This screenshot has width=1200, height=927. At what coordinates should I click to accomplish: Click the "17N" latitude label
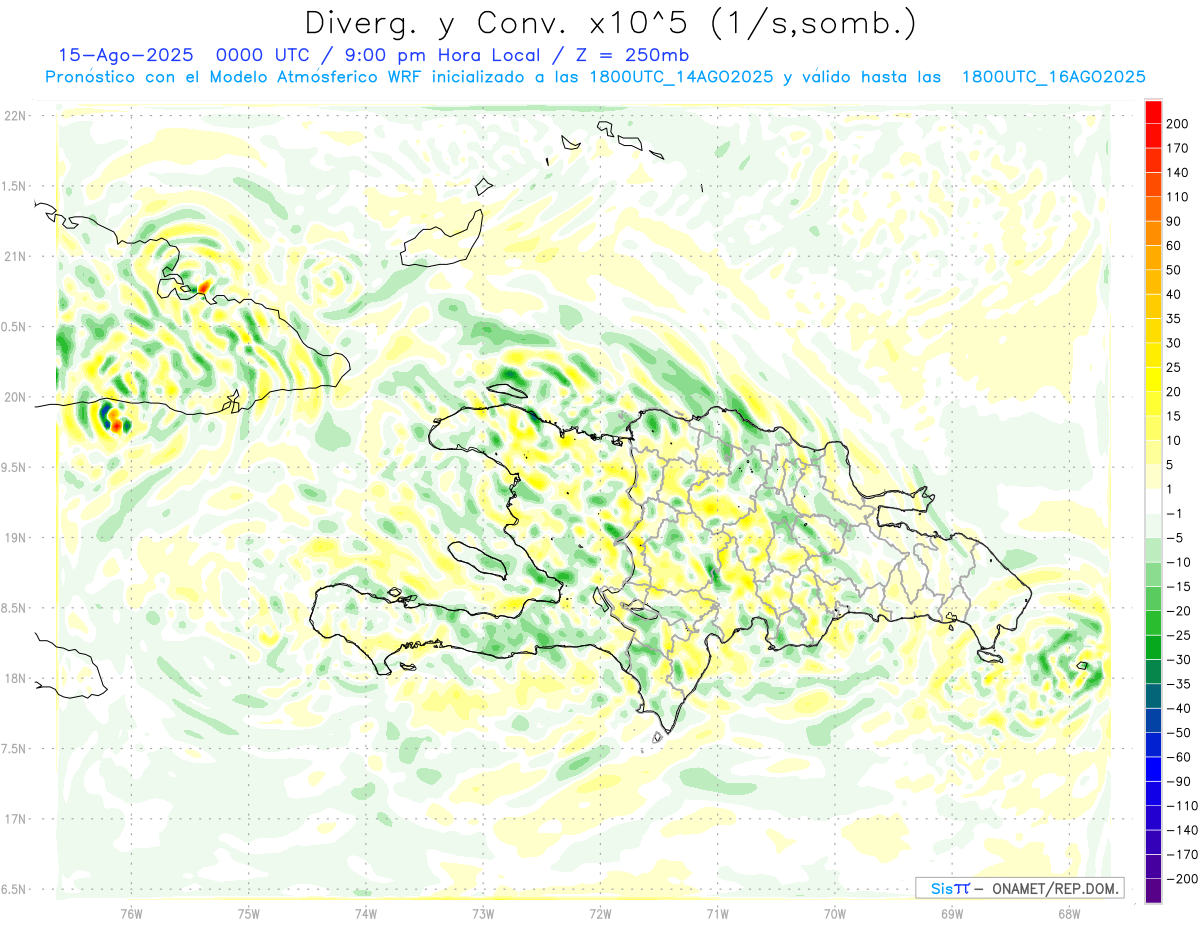pyautogui.click(x=14, y=819)
